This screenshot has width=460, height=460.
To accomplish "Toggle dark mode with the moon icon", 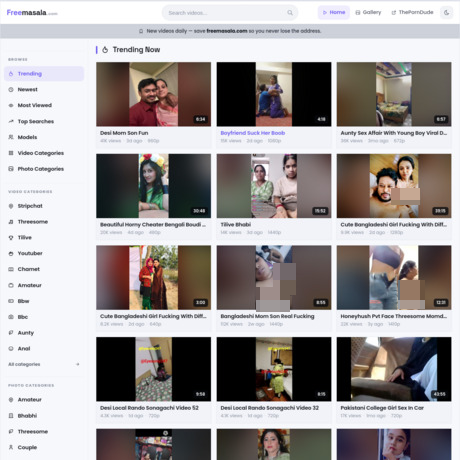I will coord(446,13).
